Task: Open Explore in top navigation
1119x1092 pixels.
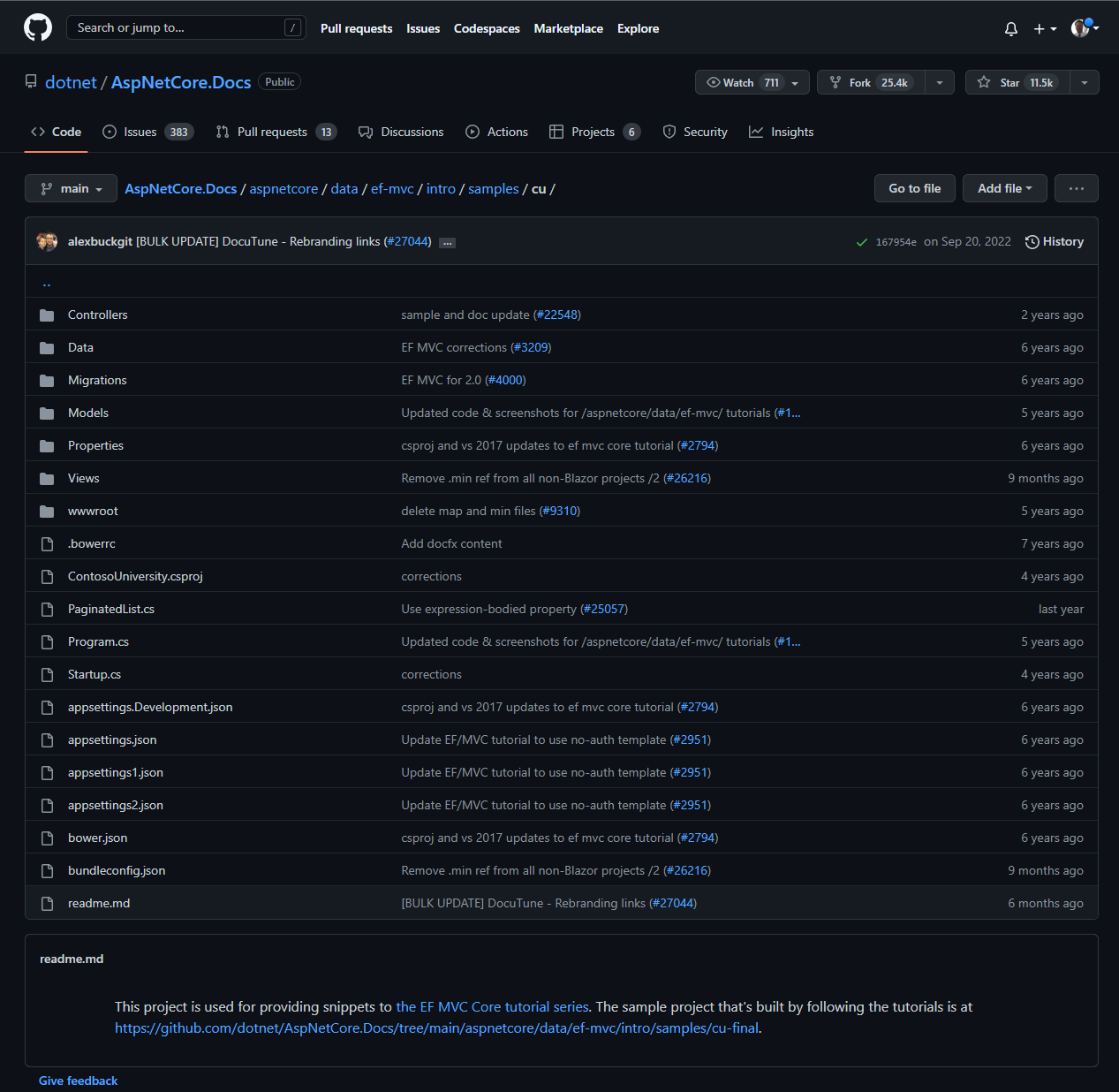Action: coord(638,28)
